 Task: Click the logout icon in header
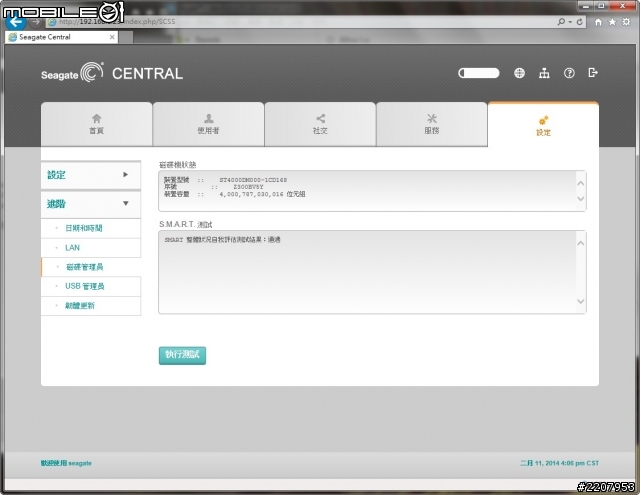click(x=593, y=73)
